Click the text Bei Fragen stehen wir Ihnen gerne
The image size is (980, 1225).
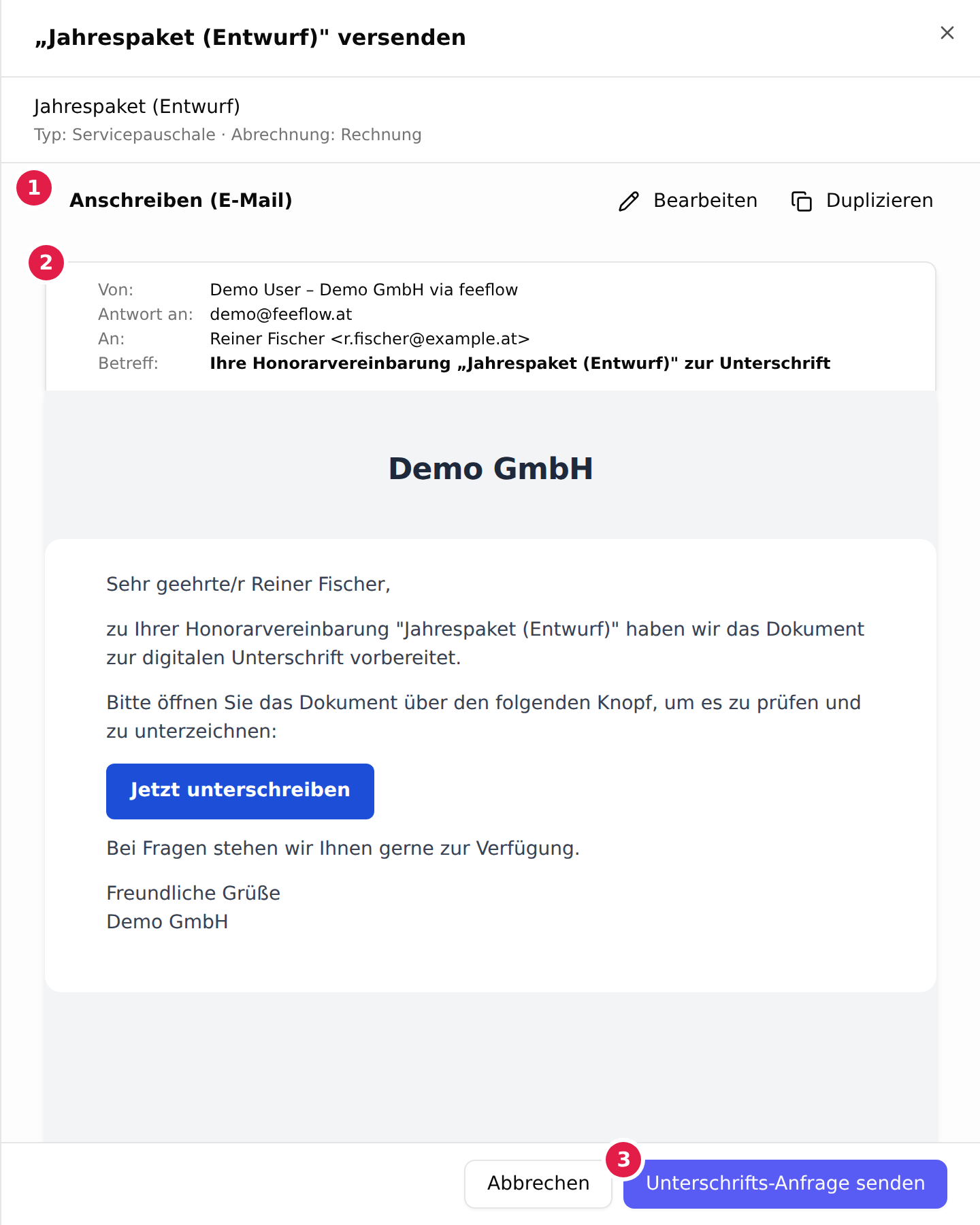(343, 849)
